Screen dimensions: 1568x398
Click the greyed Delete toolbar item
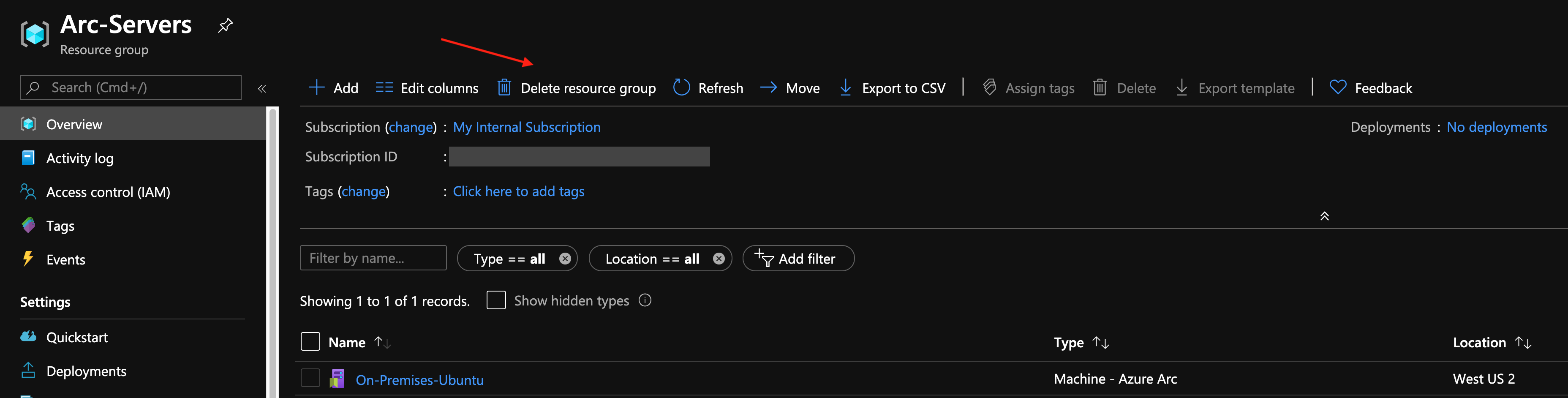tap(1124, 87)
